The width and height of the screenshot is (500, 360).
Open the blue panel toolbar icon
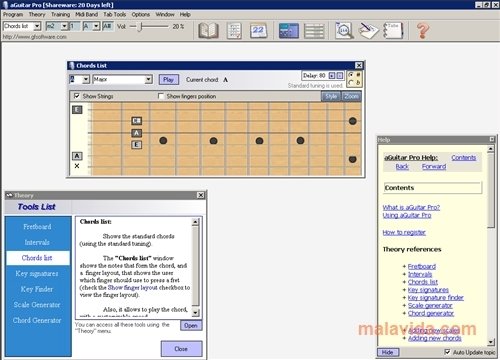pyautogui.click(x=288, y=31)
